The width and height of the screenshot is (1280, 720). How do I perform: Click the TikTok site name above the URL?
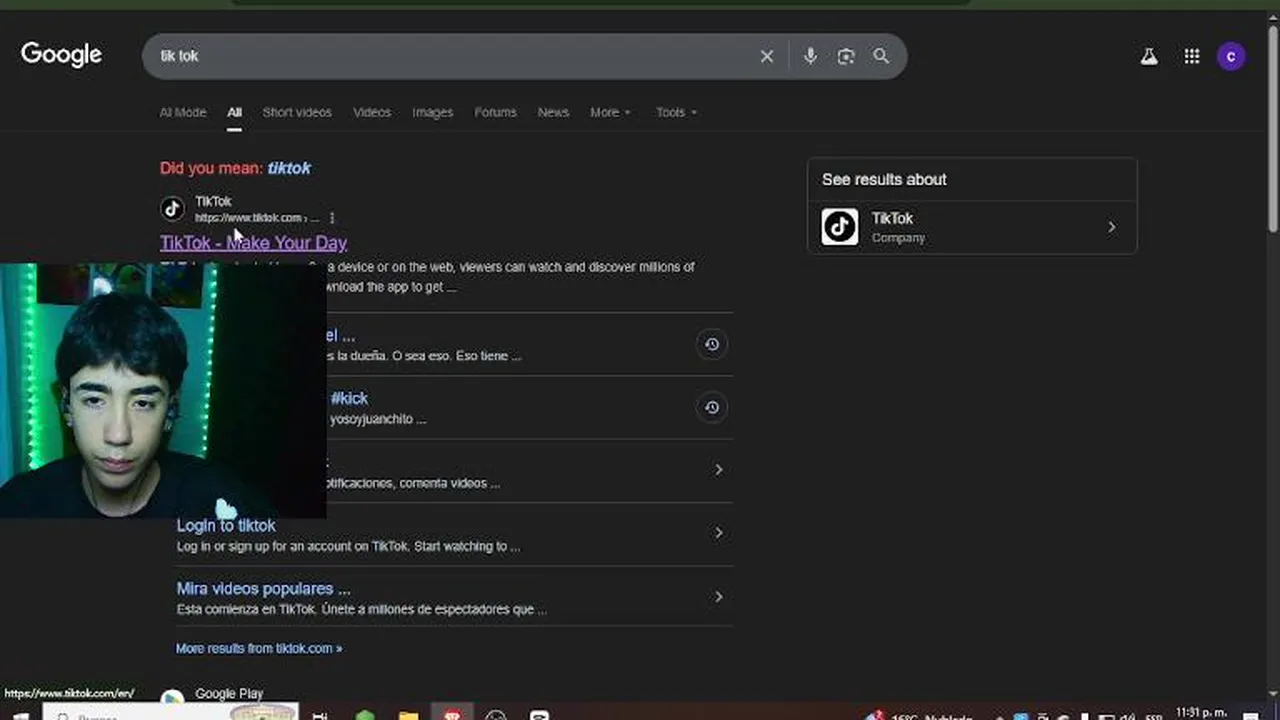pyautogui.click(x=213, y=201)
